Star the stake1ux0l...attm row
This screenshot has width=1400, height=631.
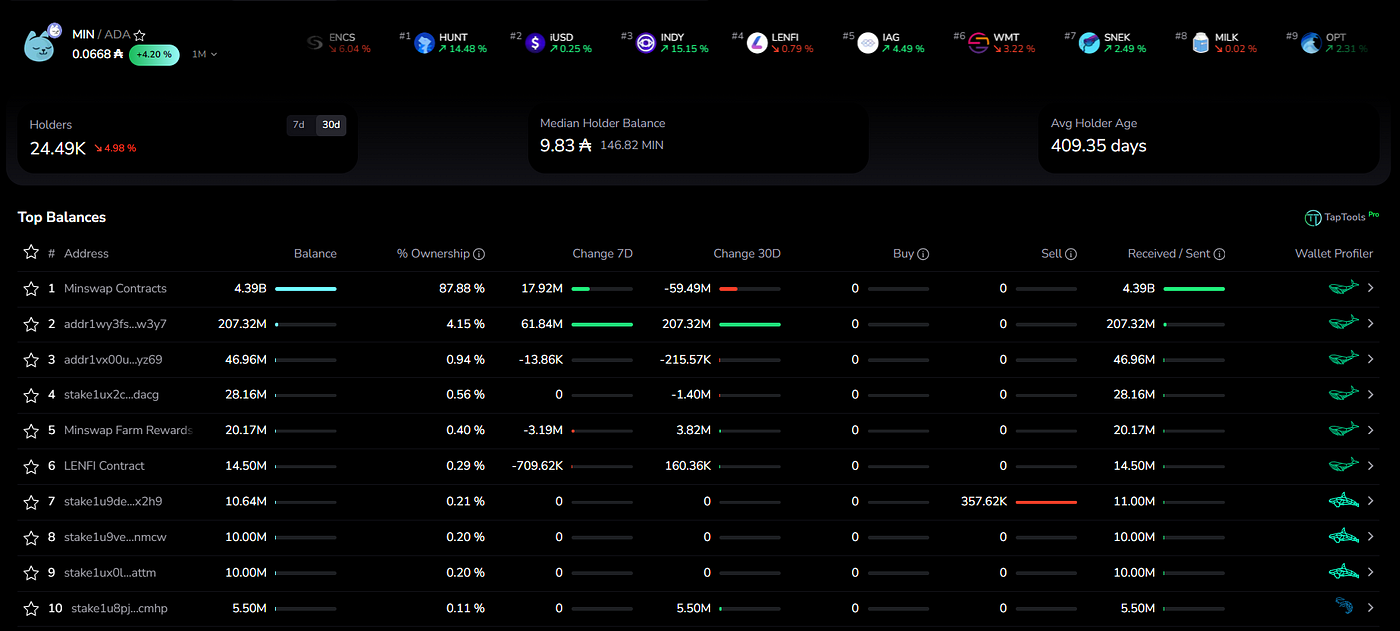coord(31,573)
